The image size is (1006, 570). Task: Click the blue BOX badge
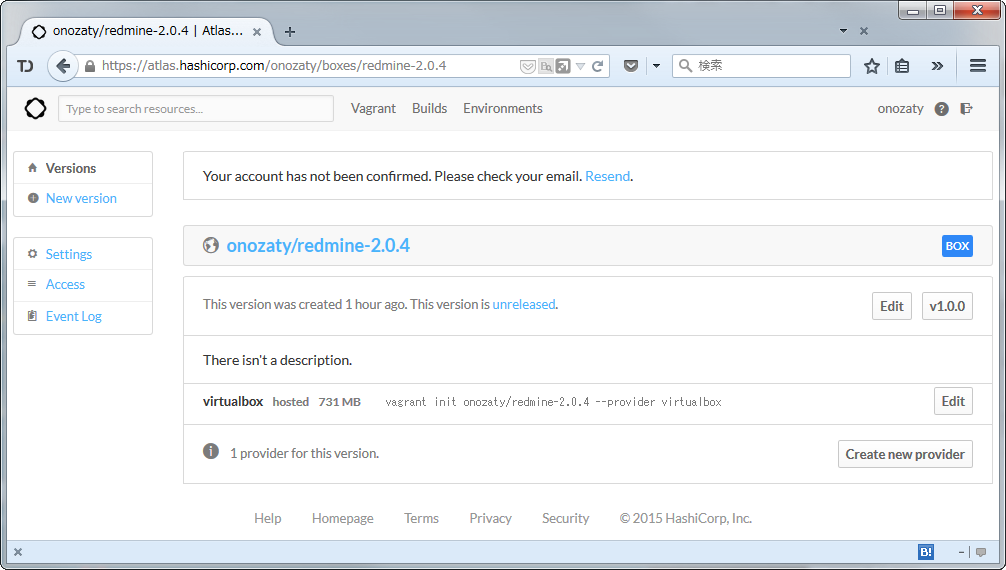coord(957,246)
